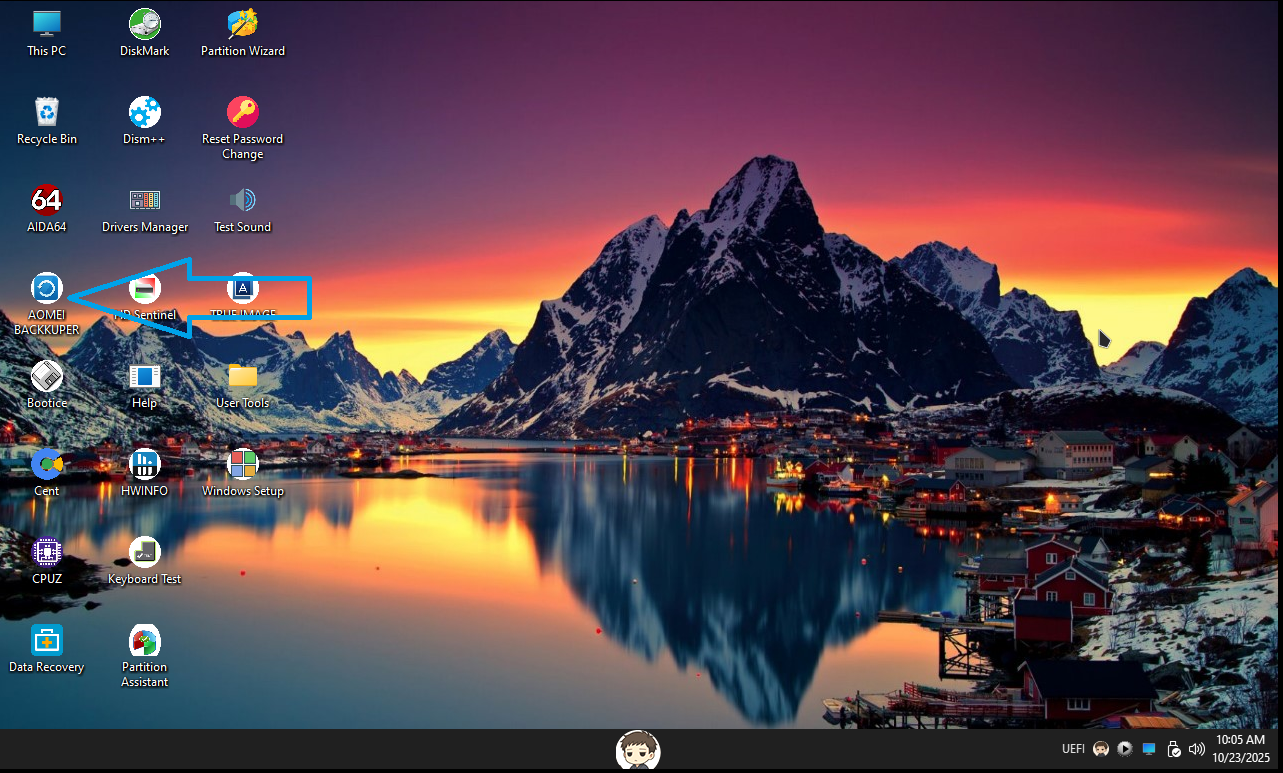Start Windows Setup from the desktop
The height and width of the screenshot is (773, 1283).
(242, 464)
